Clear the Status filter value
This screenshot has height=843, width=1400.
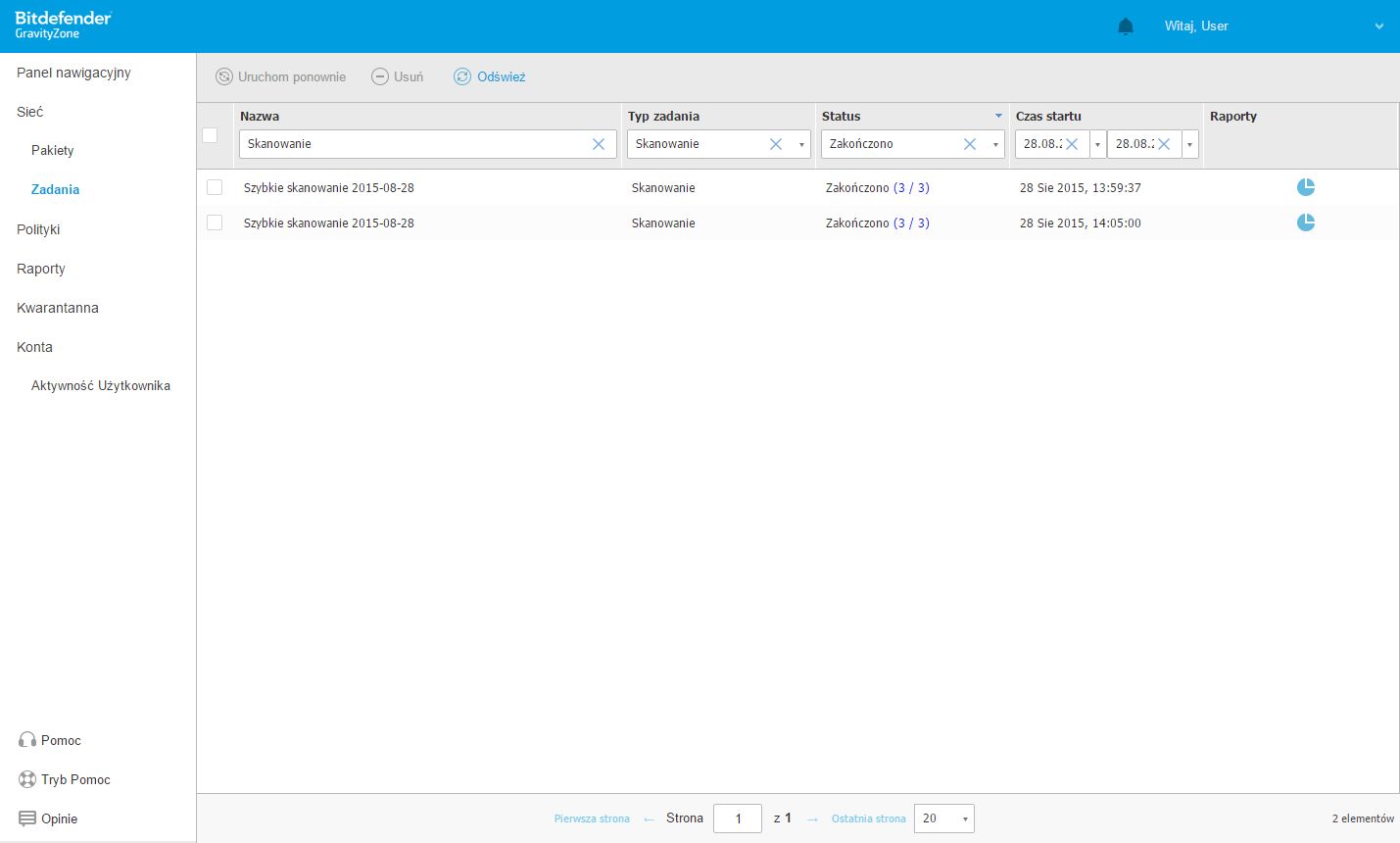[x=970, y=144]
